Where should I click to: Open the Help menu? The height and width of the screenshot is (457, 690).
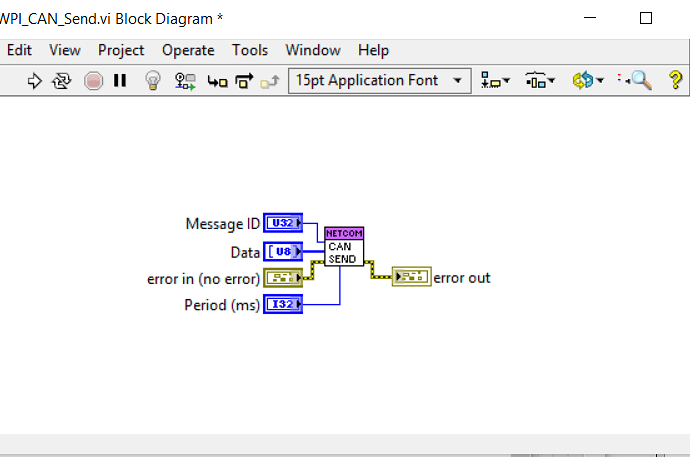coord(373,50)
